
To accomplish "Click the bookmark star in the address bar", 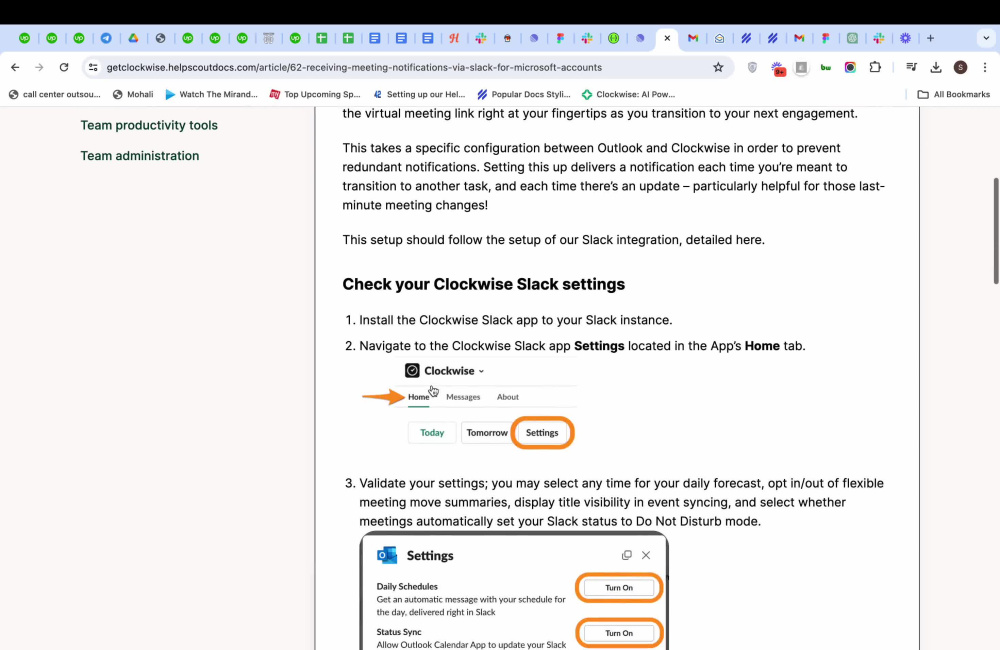I will [x=718, y=69].
